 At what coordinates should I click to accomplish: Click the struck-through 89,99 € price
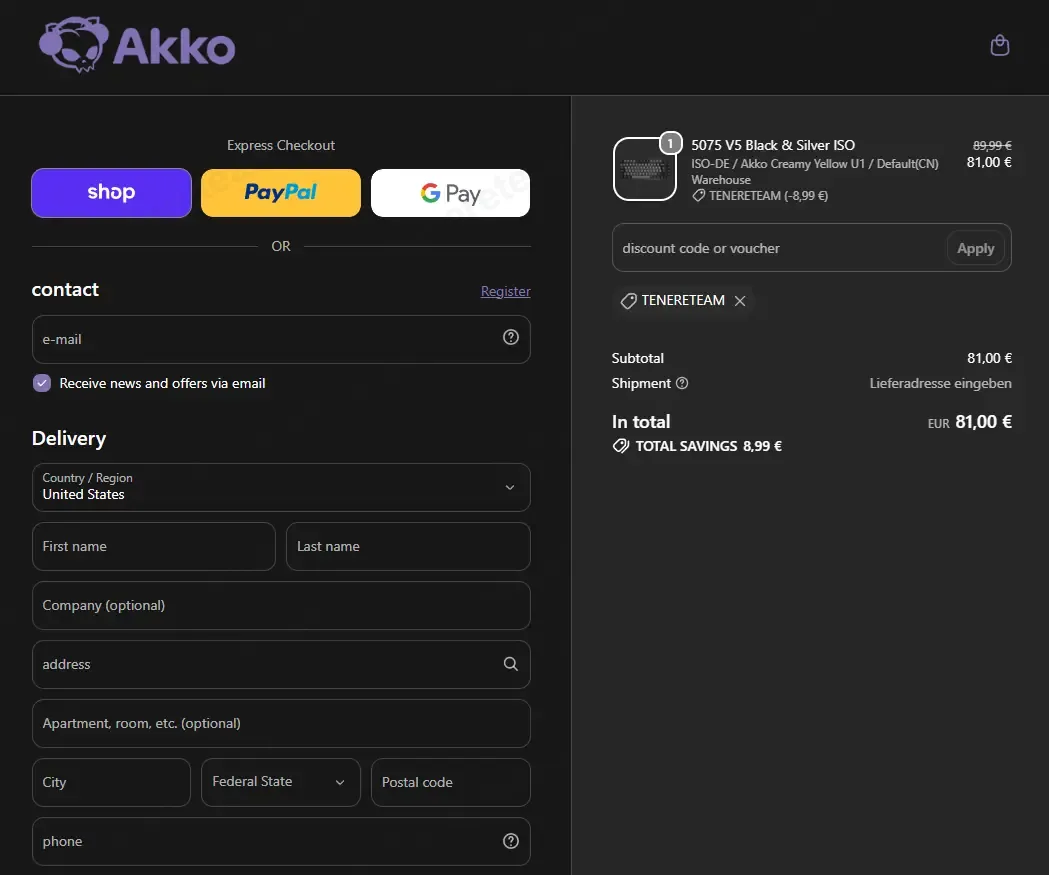click(x=991, y=145)
